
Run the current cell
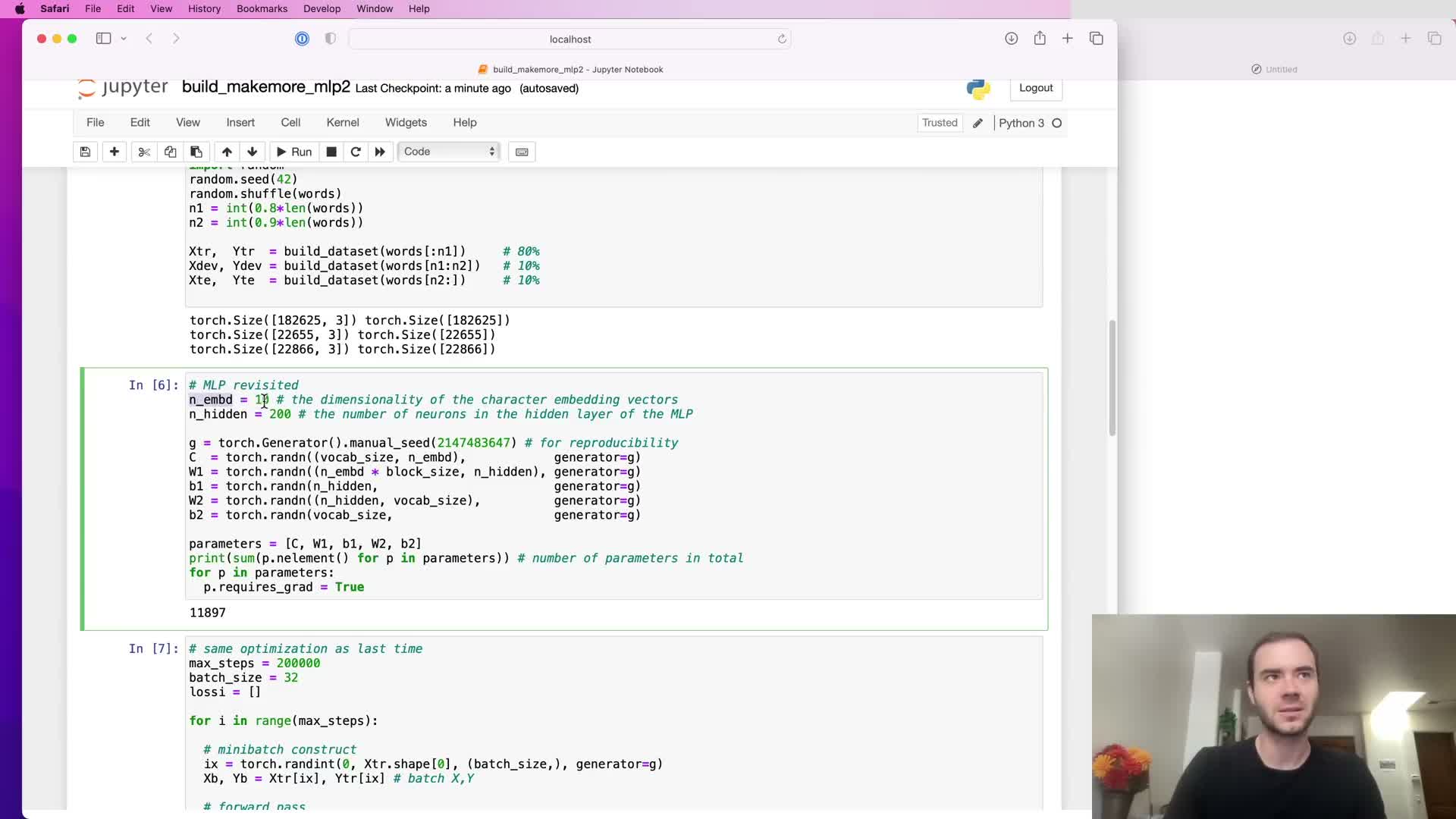[294, 152]
